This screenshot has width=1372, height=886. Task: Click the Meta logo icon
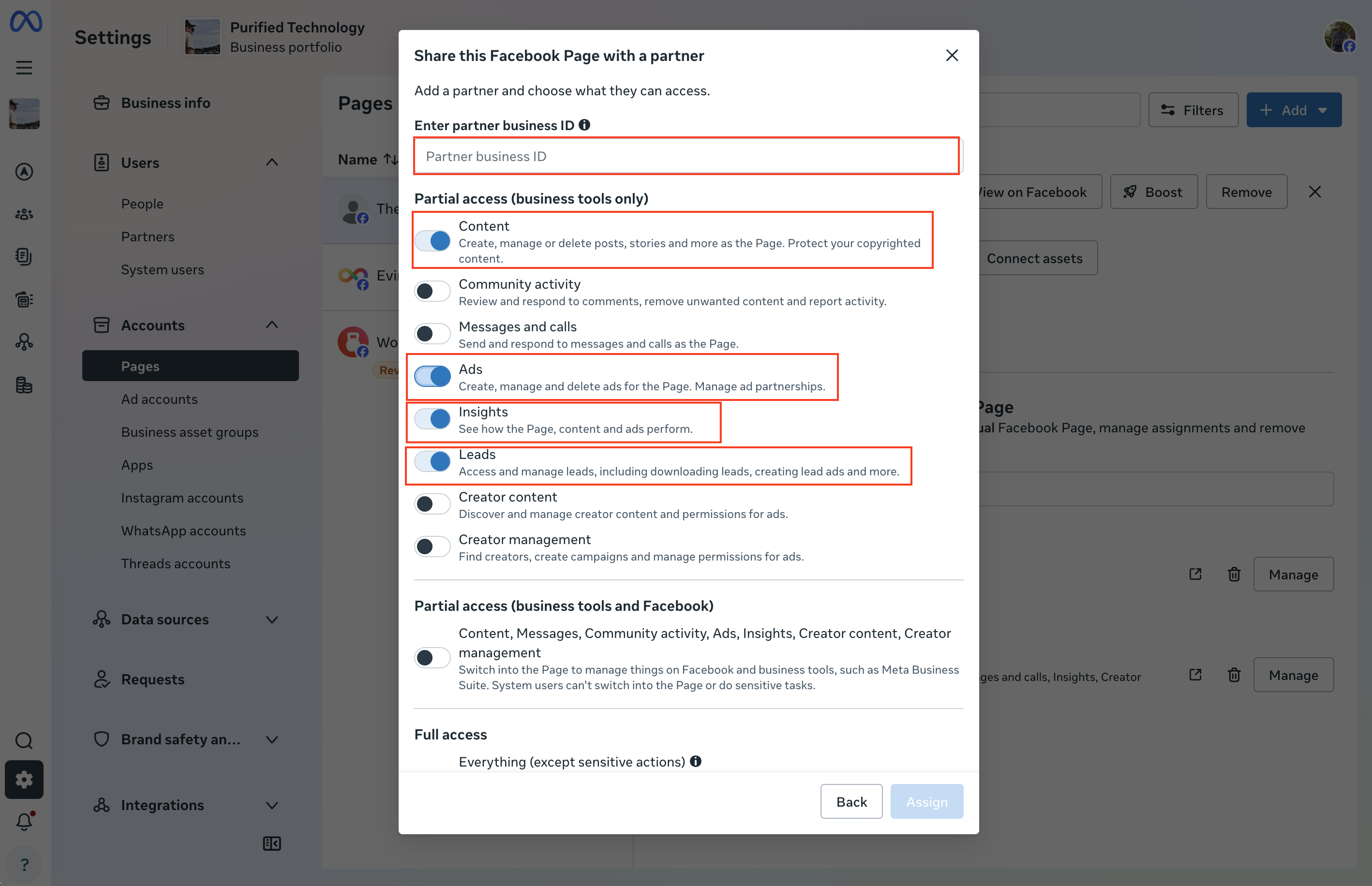[26, 21]
